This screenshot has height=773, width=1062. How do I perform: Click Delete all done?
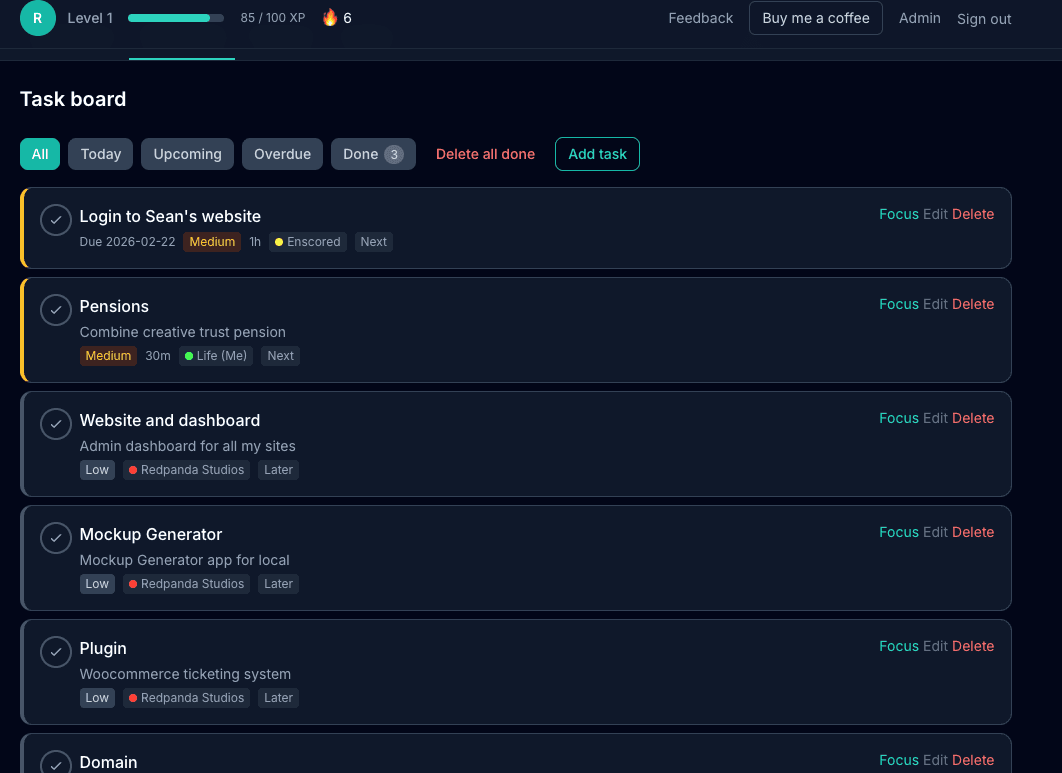tap(485, 154)
